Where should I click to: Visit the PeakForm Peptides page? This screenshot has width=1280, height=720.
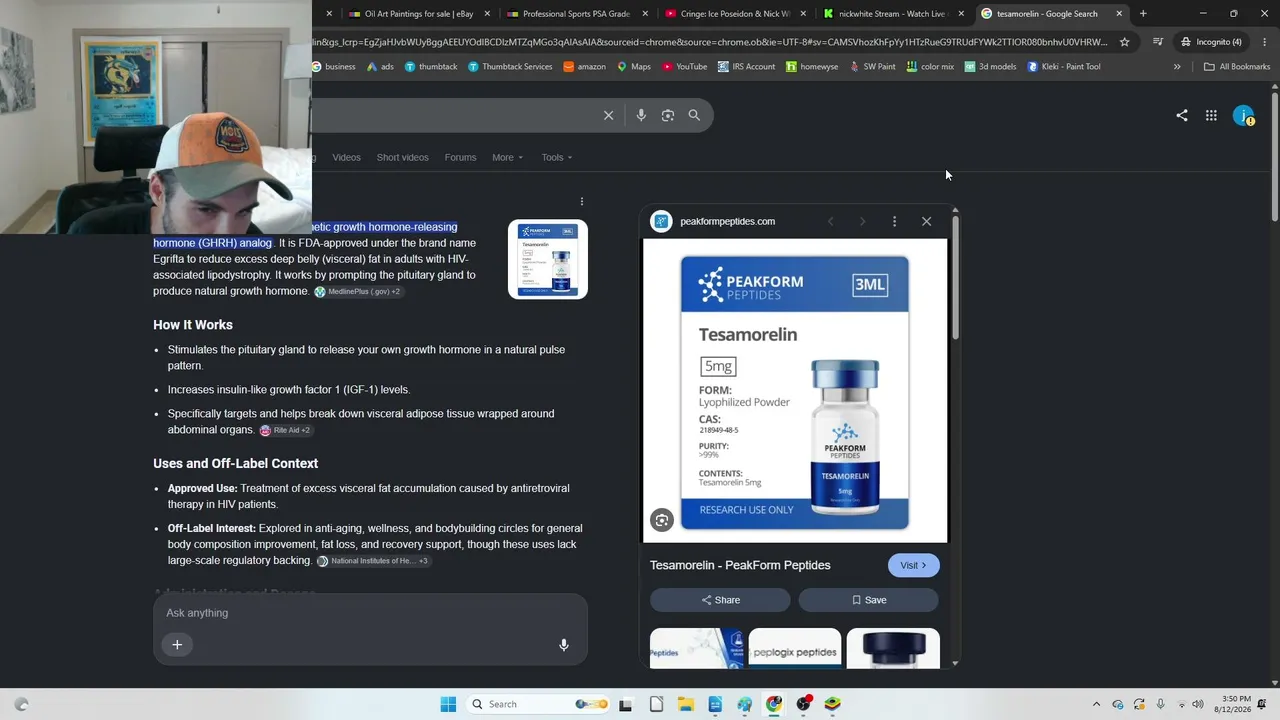tap(913, 565)
